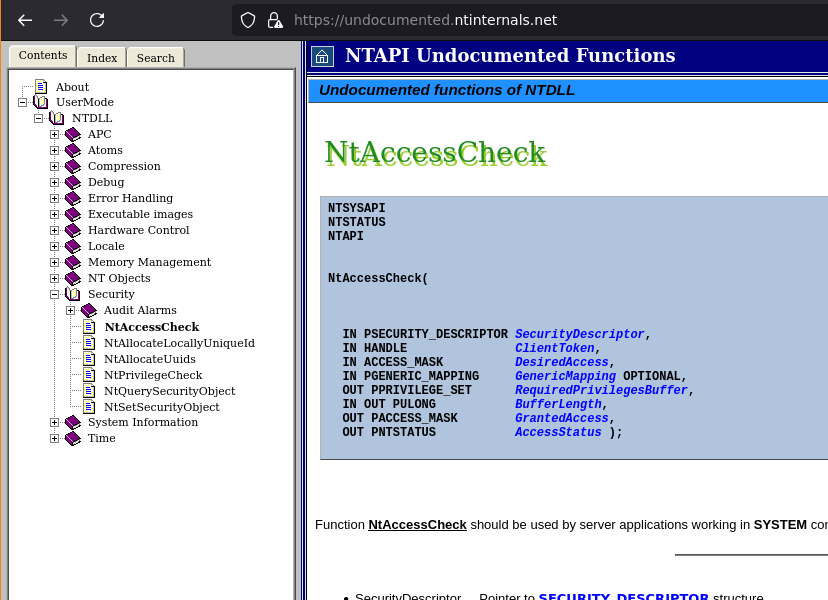
Task: Collapse the NTDLL tree node
Action: (x=39, y=118)
